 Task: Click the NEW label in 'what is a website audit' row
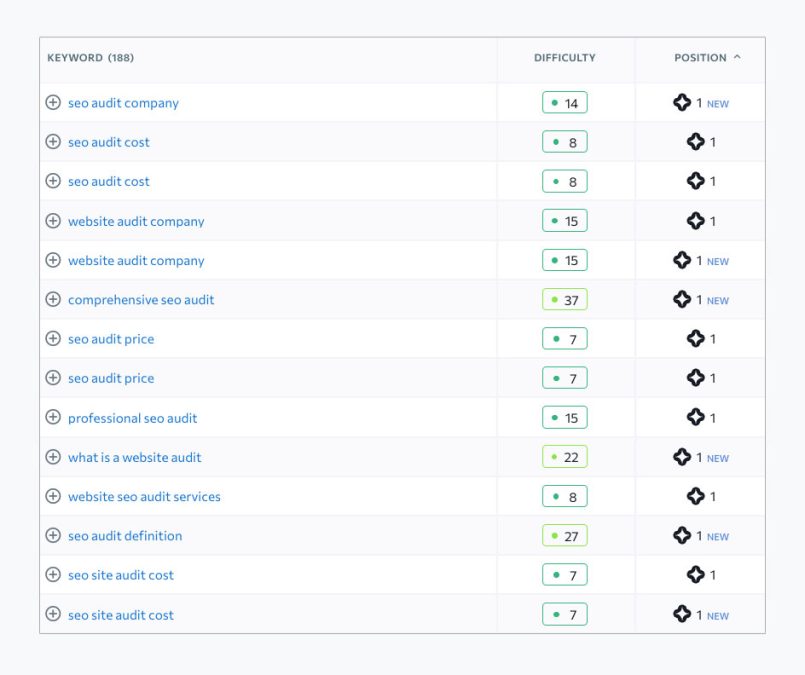click(x=718, y=458)
